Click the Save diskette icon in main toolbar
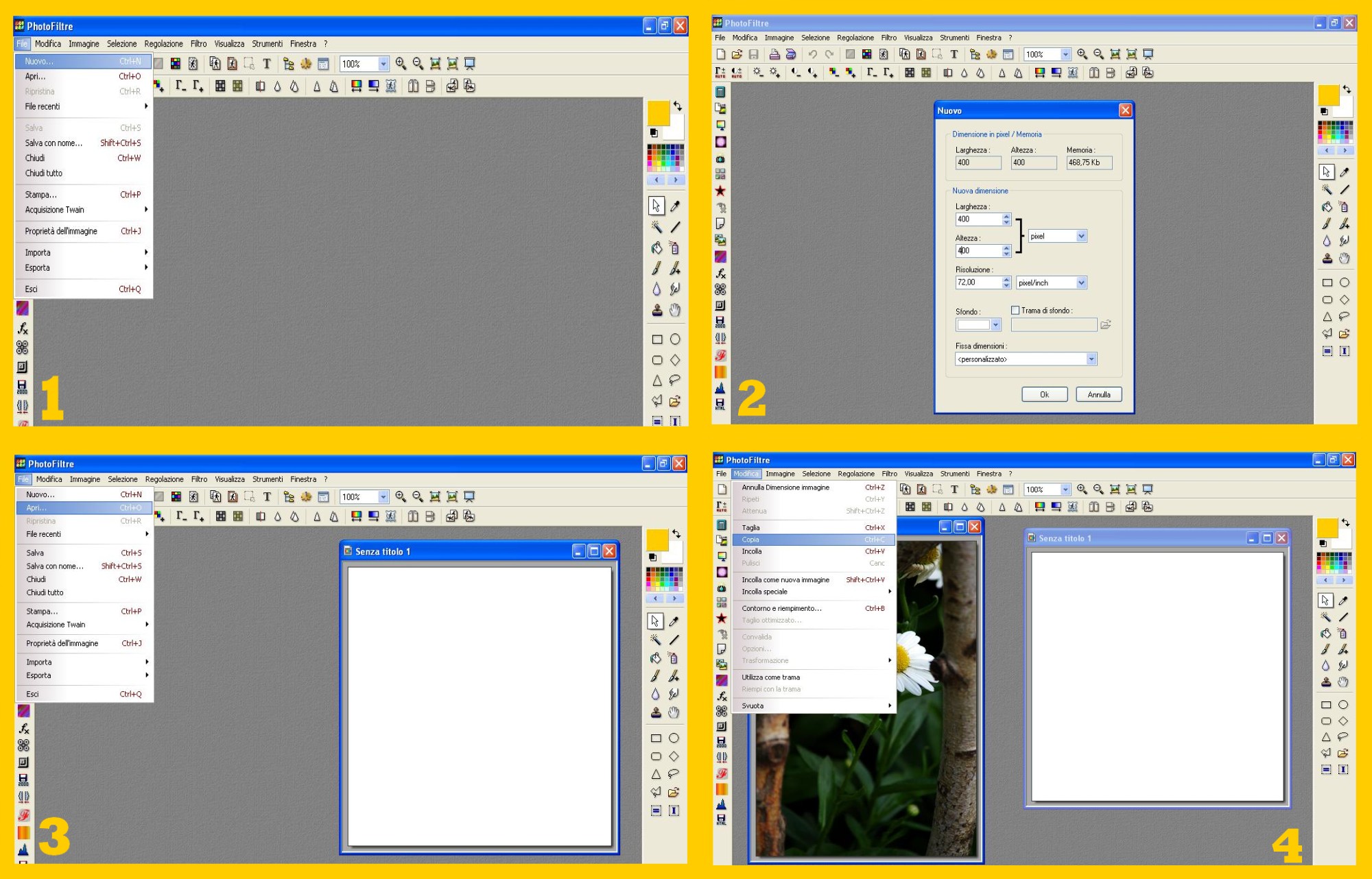 [753, 54]
